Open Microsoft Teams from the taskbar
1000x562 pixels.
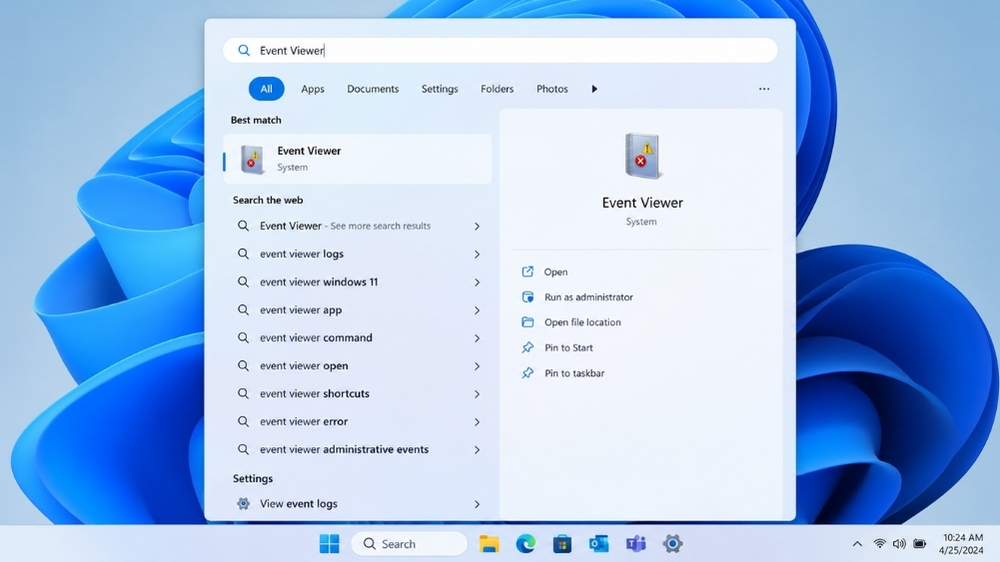pyautogui.click(x=635, y=544)
